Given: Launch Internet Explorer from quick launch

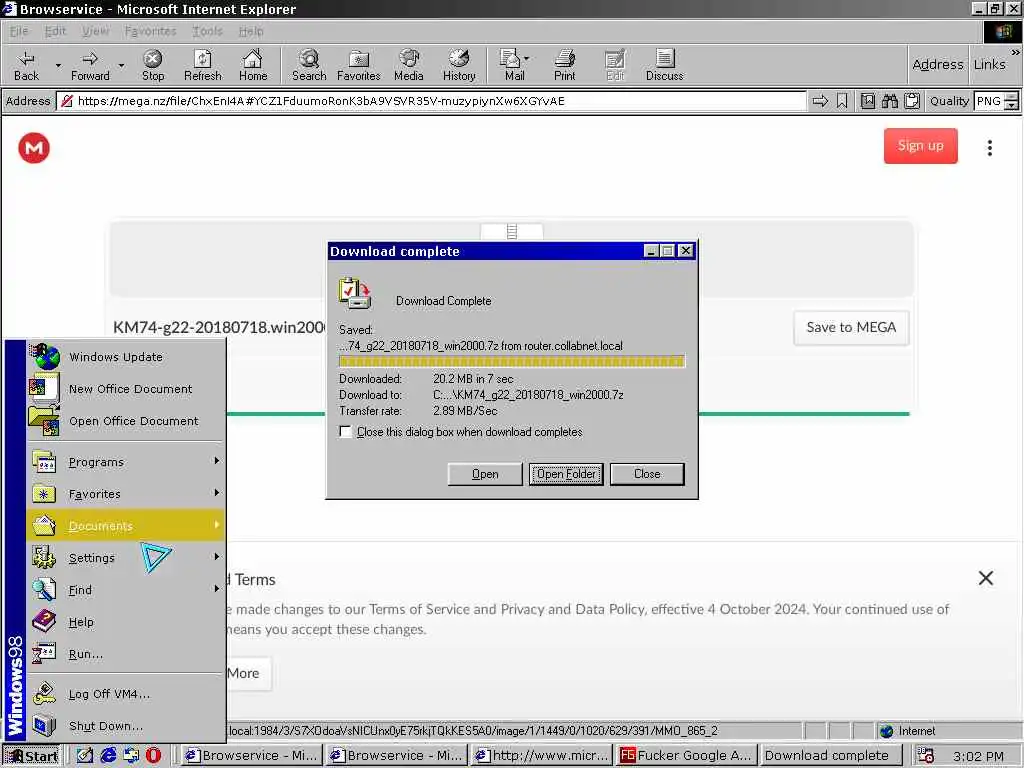Looking at the screenshot, I should pos(108,756).
